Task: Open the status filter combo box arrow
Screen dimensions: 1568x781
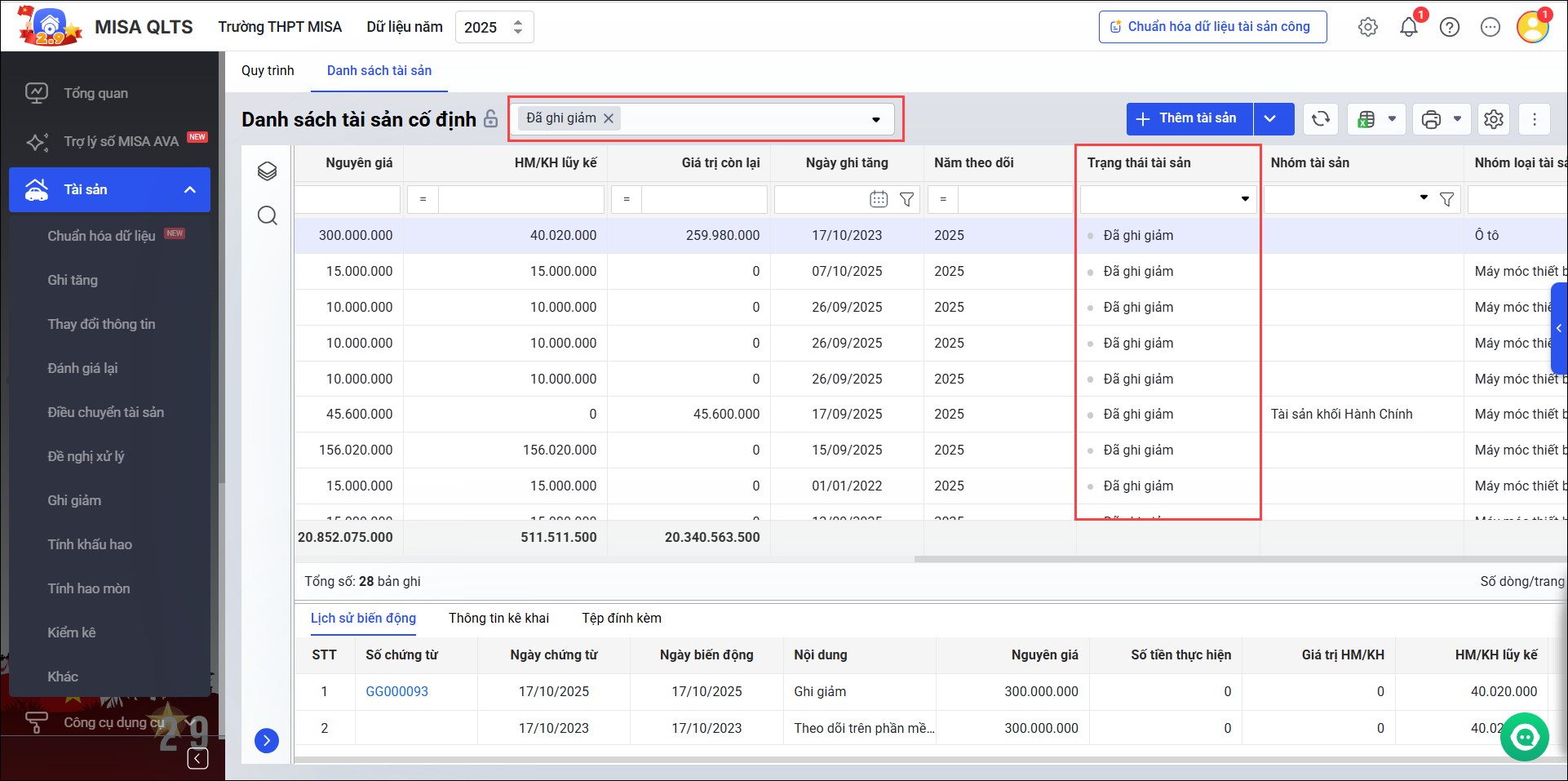Action: coord(876,119)
